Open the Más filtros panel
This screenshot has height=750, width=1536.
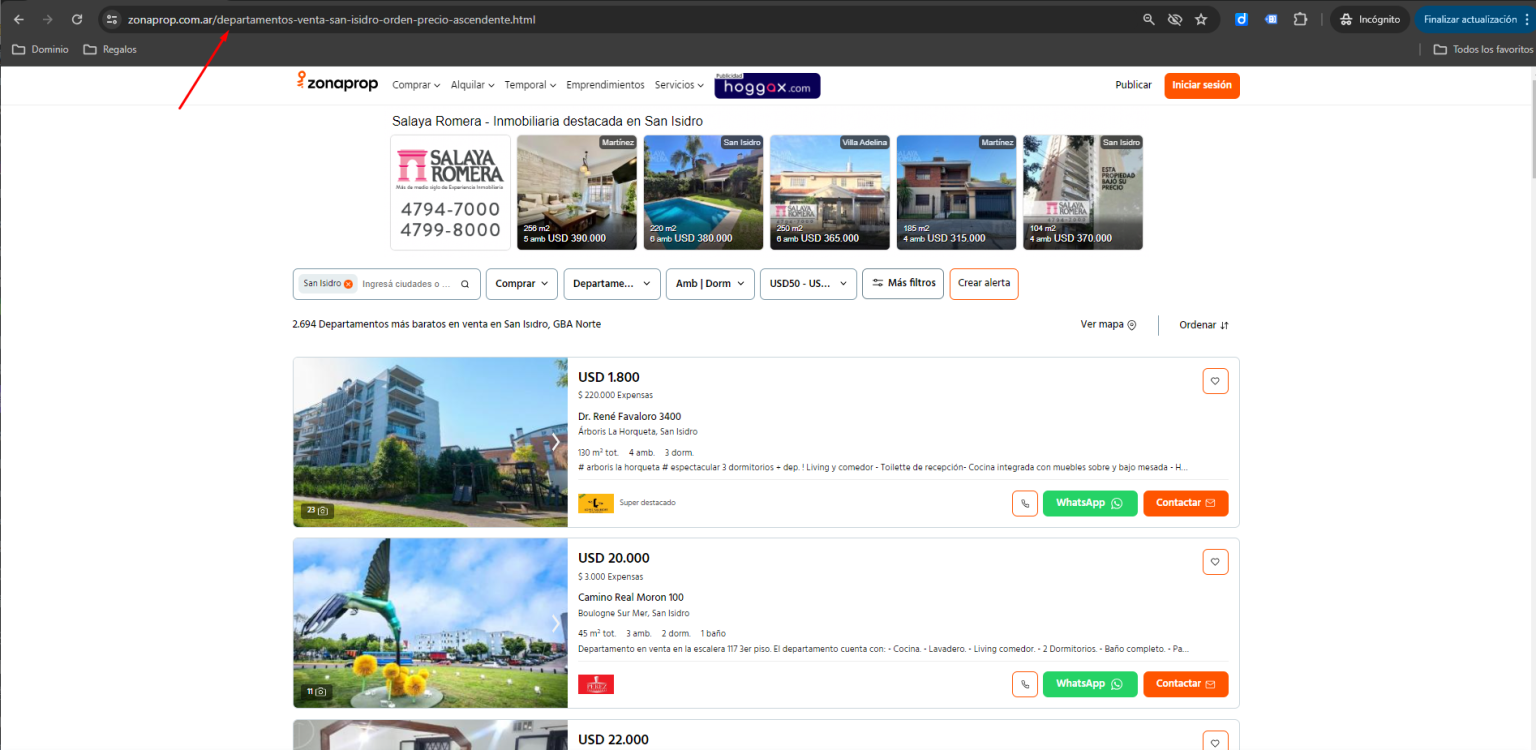[902, 283]
